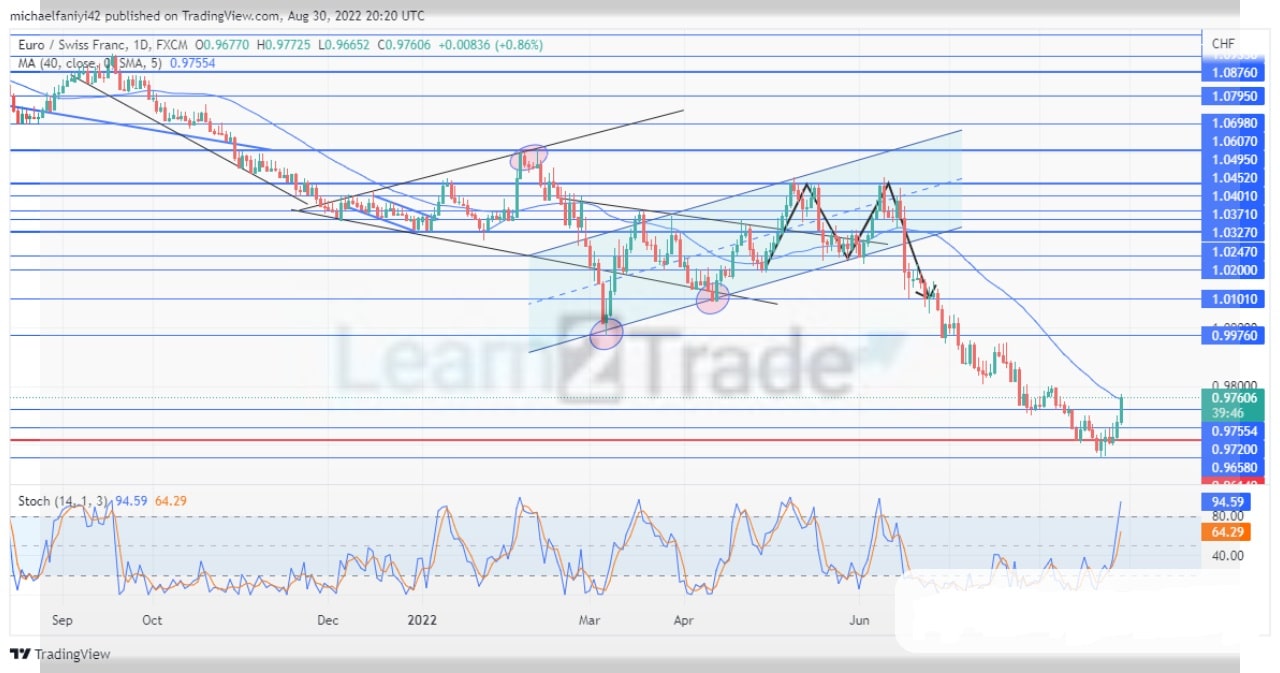Select the pink ellipse at the April low

(712, 298)
